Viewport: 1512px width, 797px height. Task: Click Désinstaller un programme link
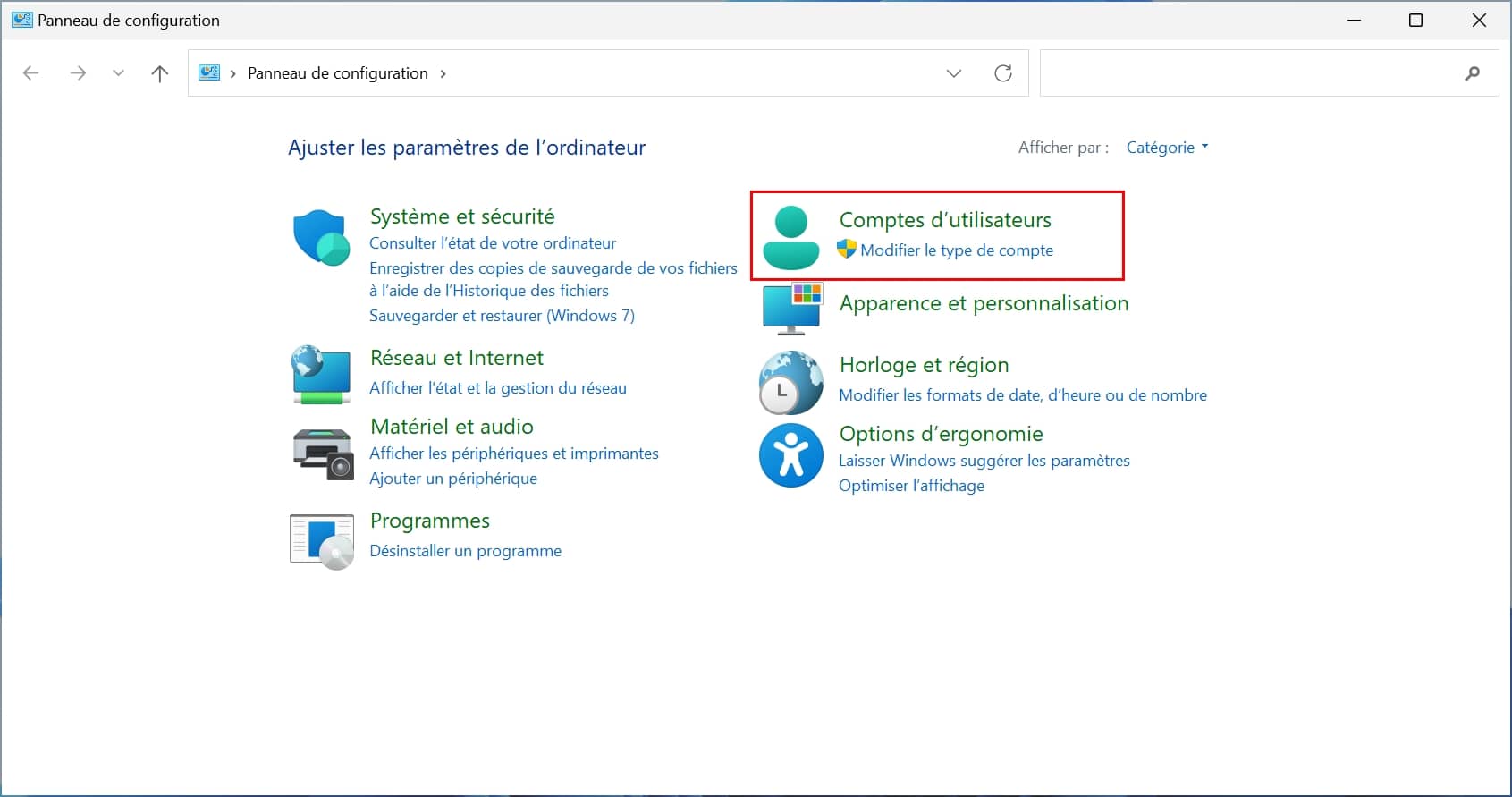click(465, 551)
